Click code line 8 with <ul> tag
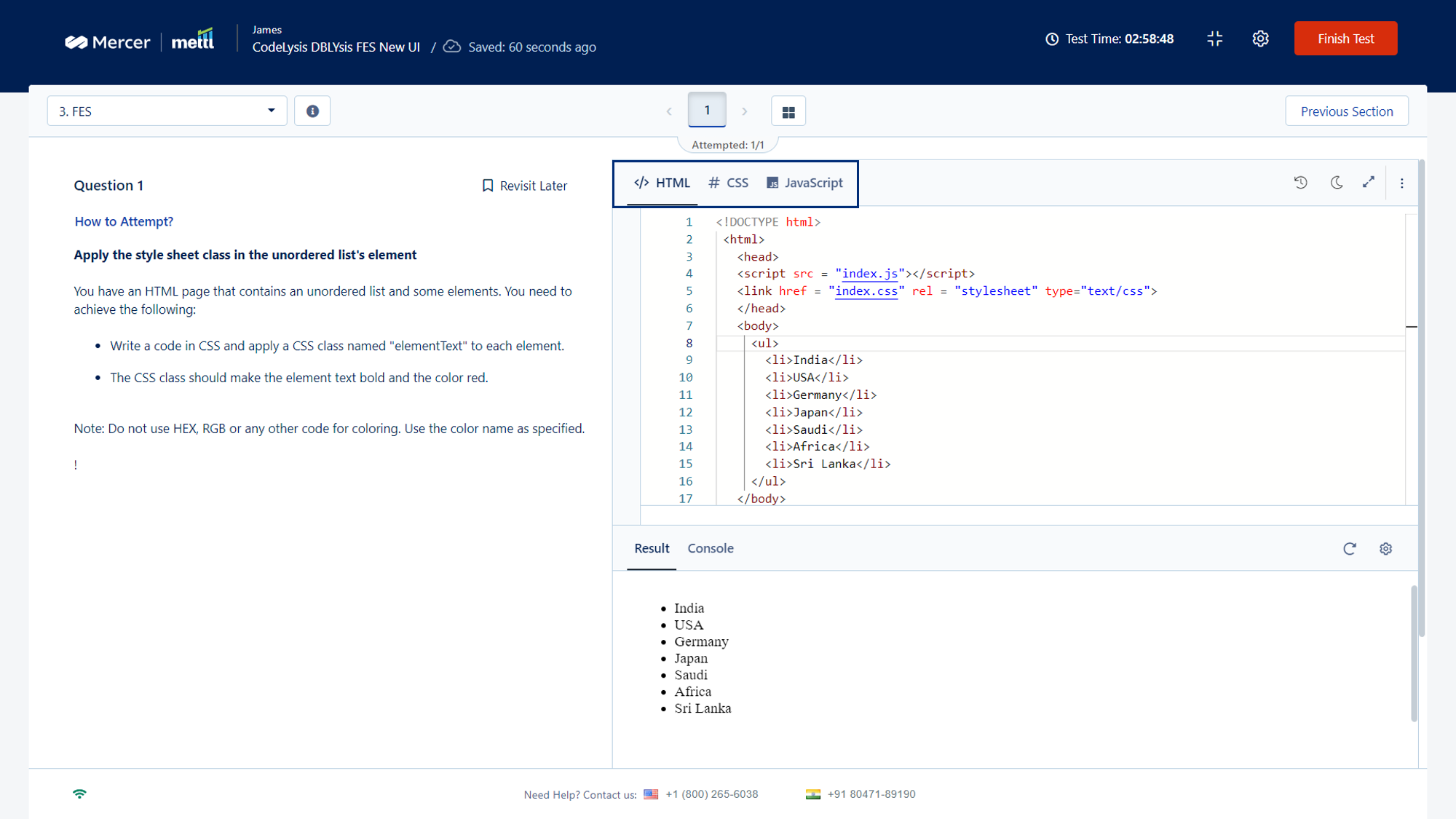 coord(1059,343)
